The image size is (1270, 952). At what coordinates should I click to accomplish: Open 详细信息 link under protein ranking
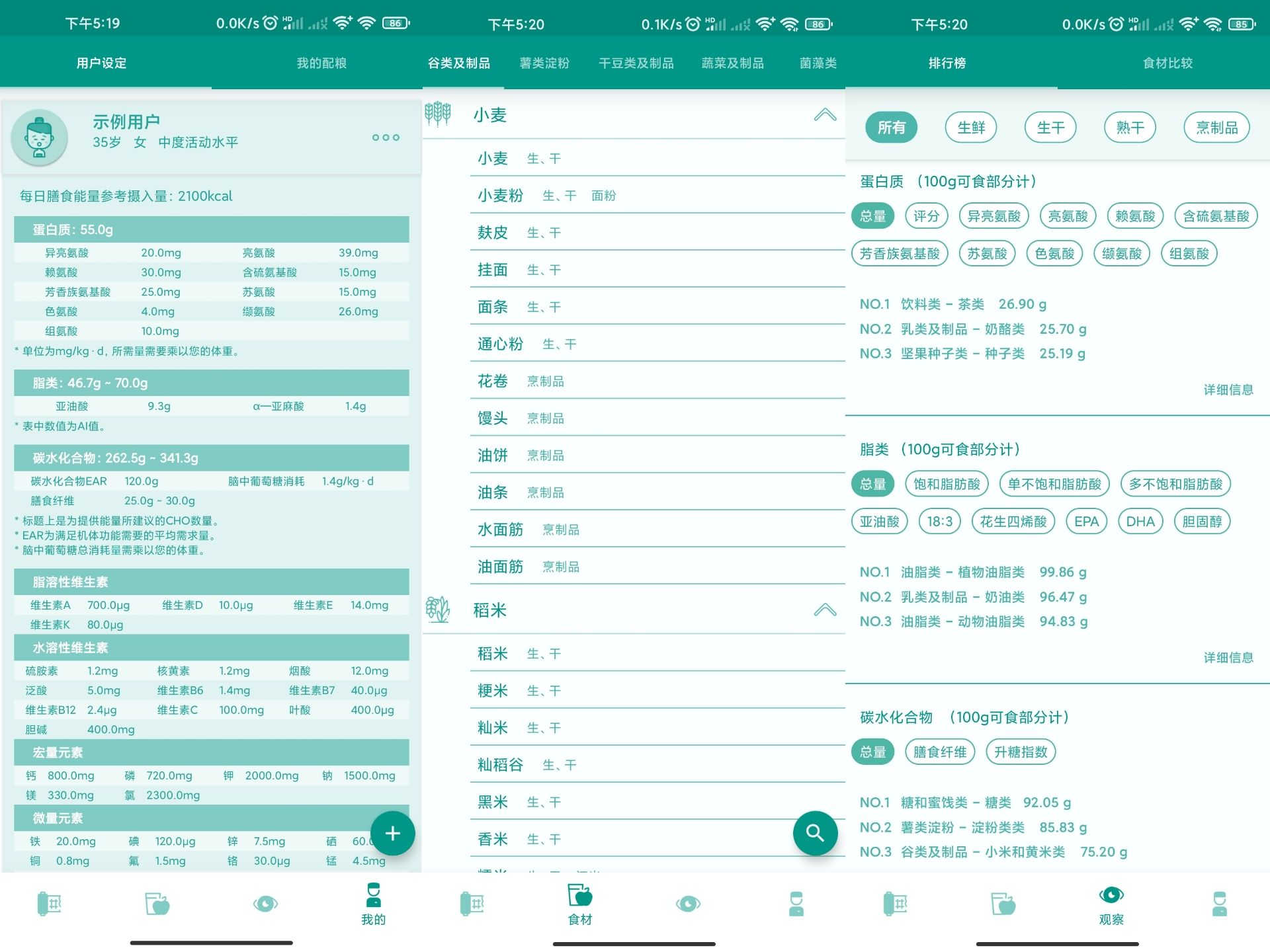pos(1228,390)
